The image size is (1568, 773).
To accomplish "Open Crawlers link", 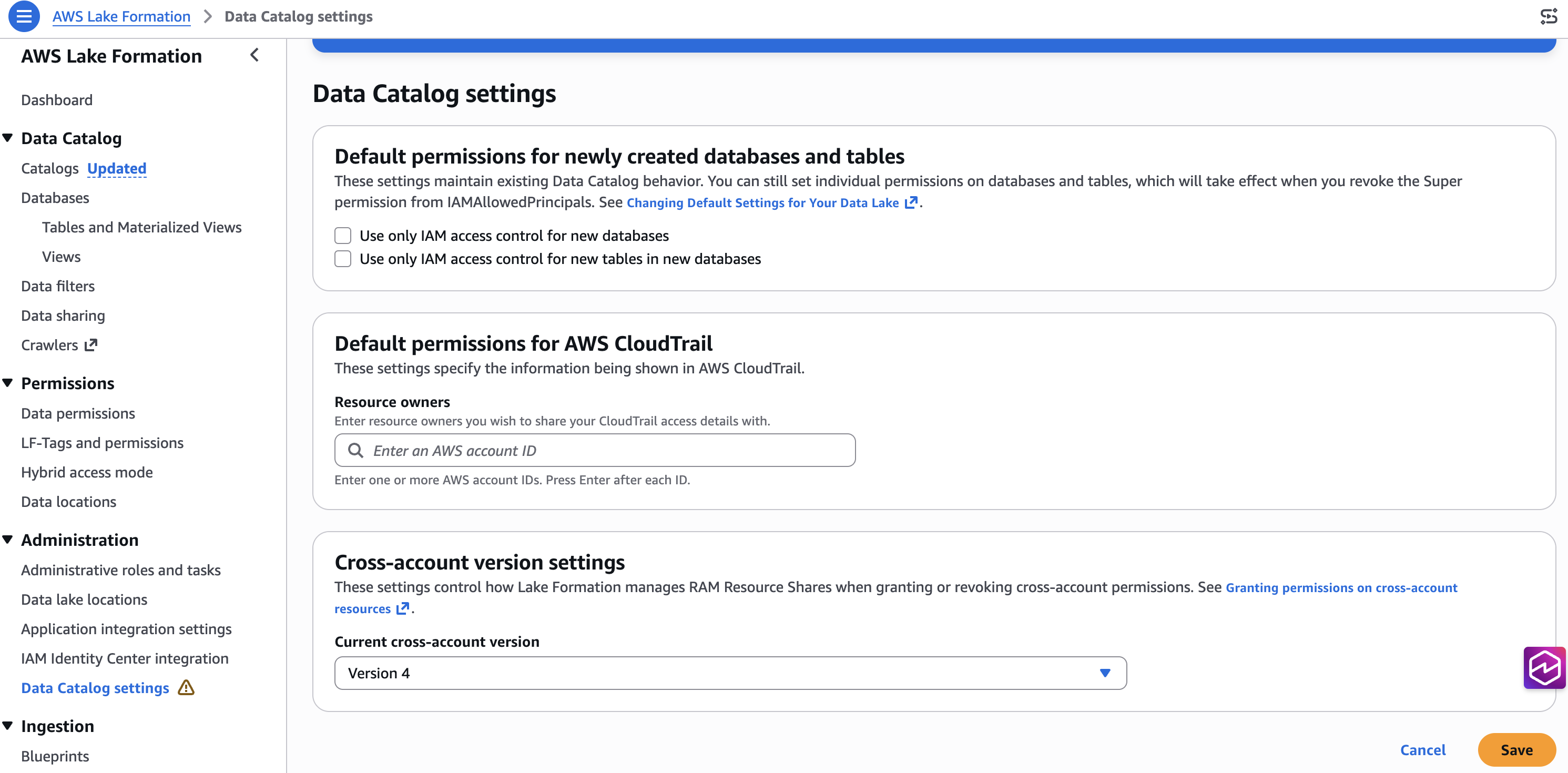I will [49, 345].
